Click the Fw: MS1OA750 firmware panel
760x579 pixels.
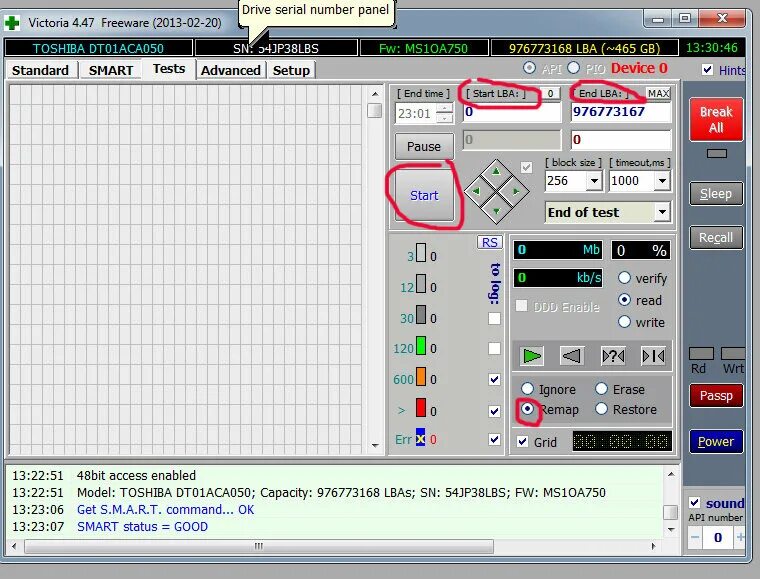pos(423,48)
